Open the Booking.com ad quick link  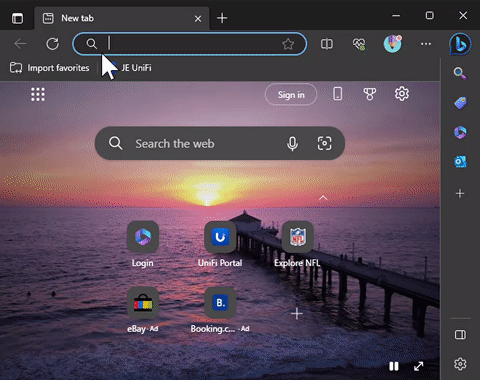click(220, 310)
